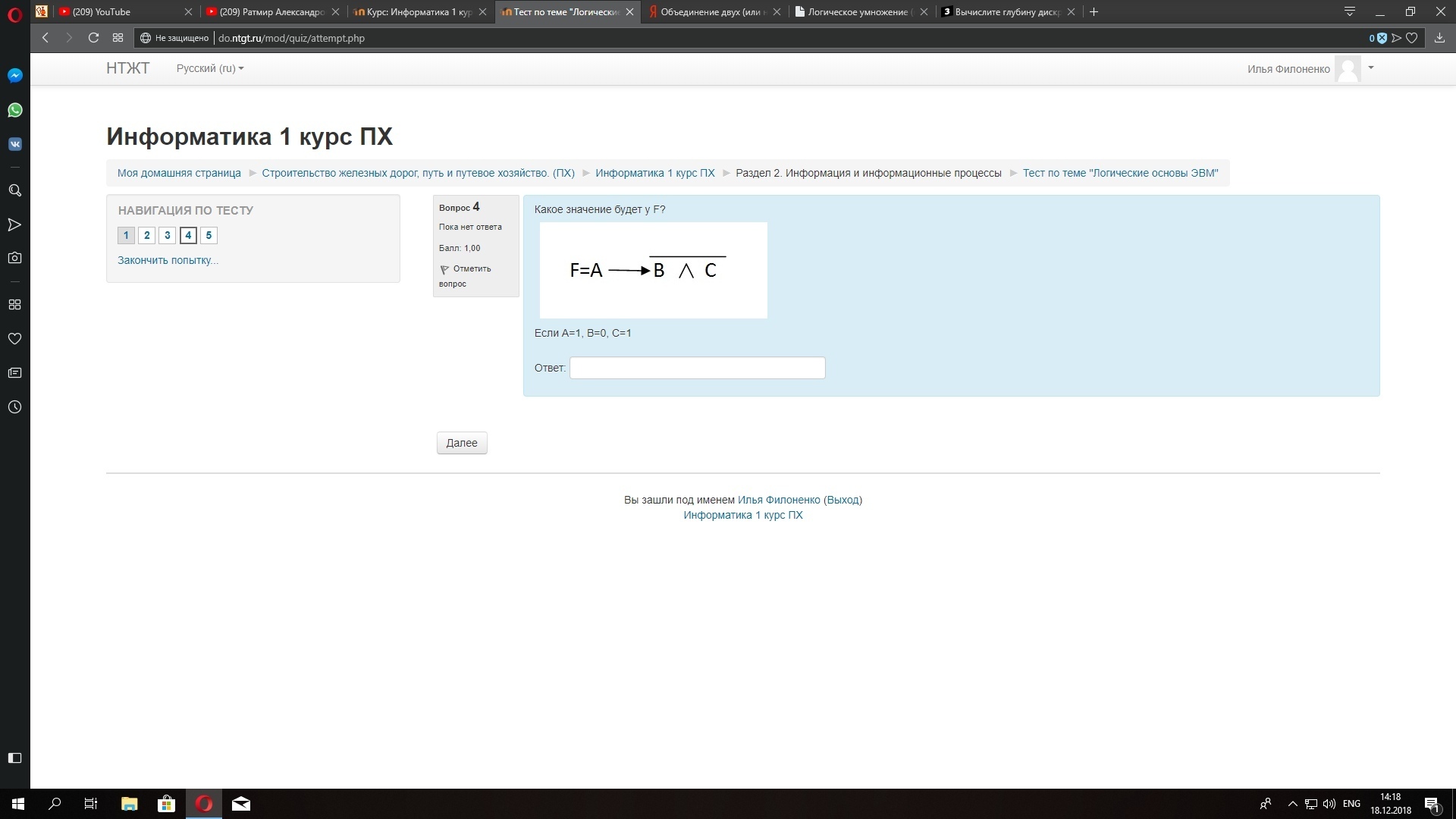
Task: Open VK panel in the sidebar
Action: tap(14, 144)
